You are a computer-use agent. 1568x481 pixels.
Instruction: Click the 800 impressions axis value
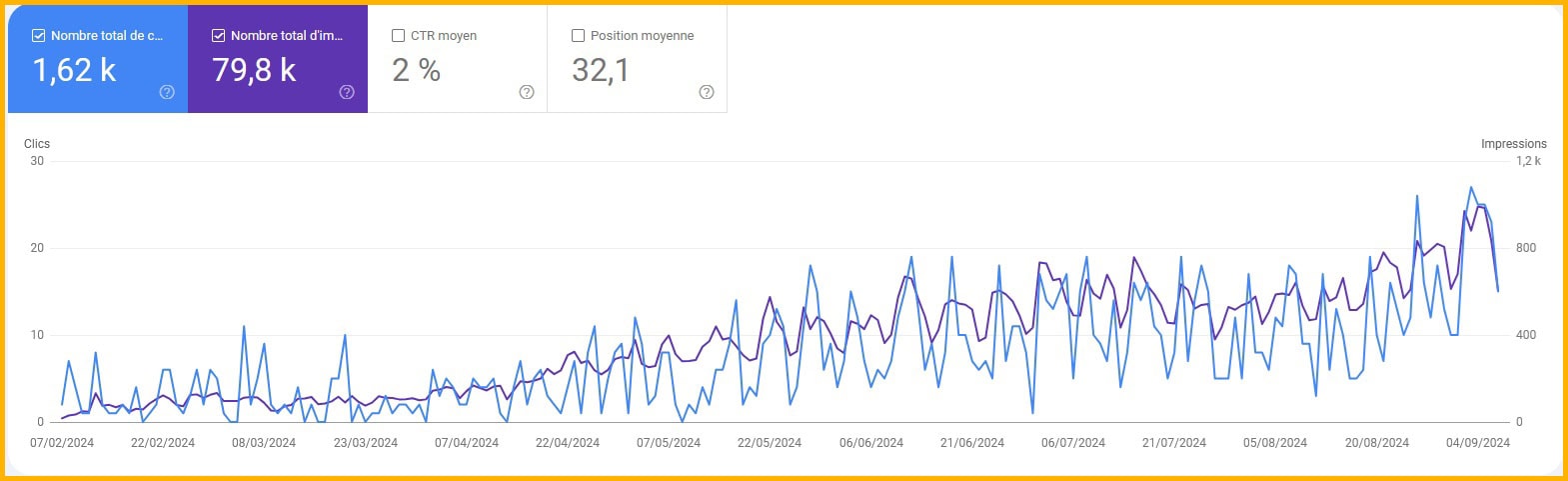pos(1526,248)
